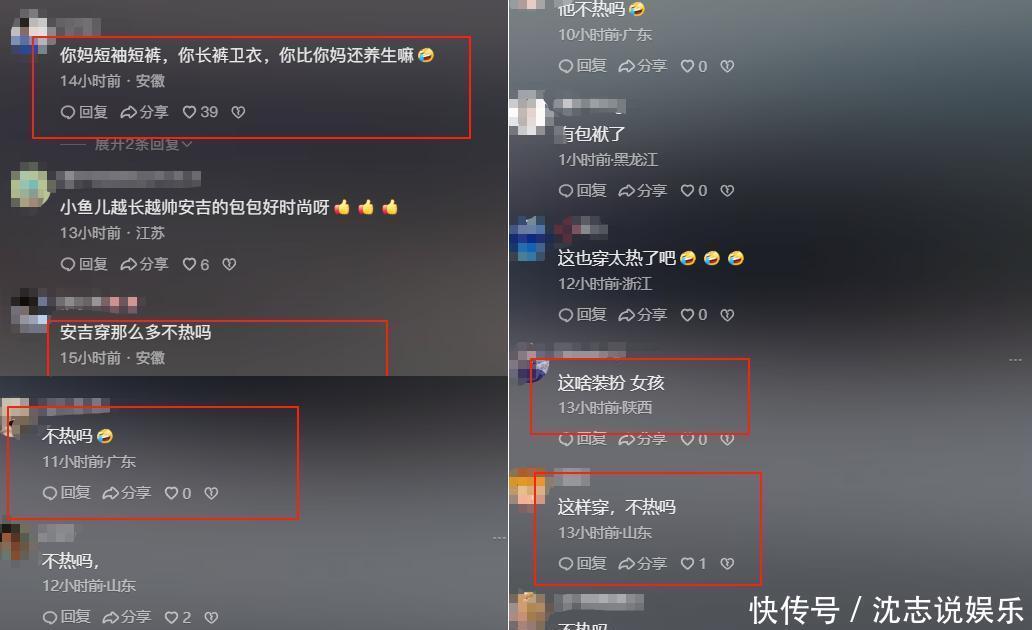Like the 不热吗 山东 comment with 2 likes
This screenshot has height=630, width=1032.
click(178, 617)
